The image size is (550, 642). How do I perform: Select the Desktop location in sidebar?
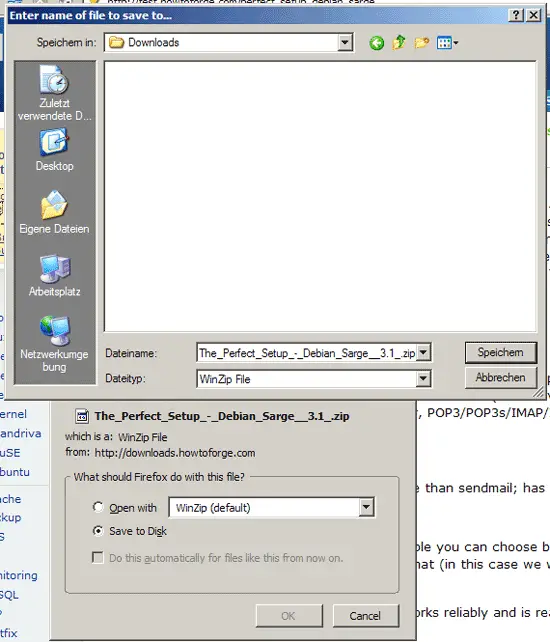54,149
